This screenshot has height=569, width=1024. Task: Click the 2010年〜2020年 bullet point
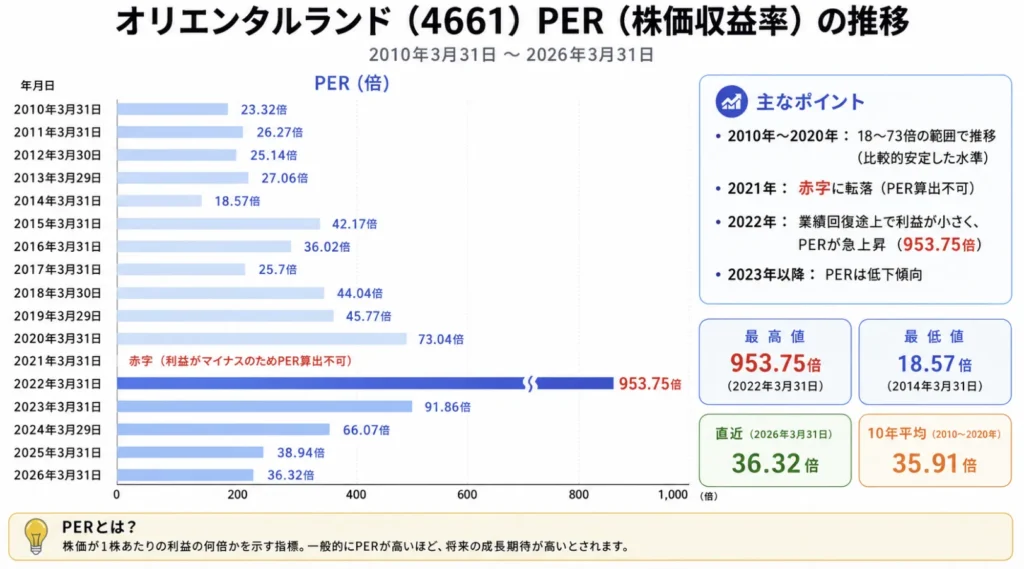click(x=855, y=146)
